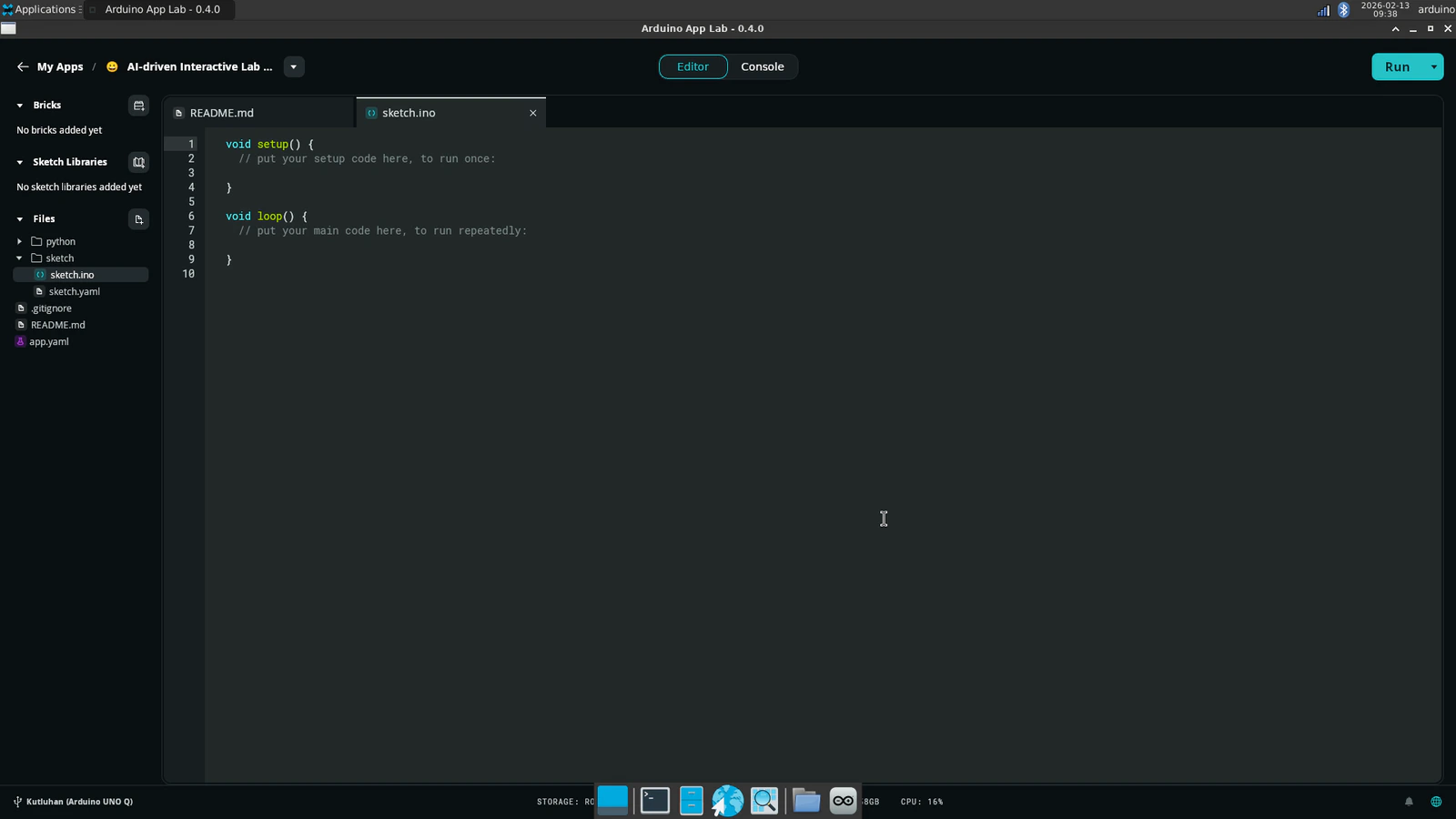Screen dimensions: 1456x819
Task: Close the sketch.ino tab
Action: click(533, 113)
